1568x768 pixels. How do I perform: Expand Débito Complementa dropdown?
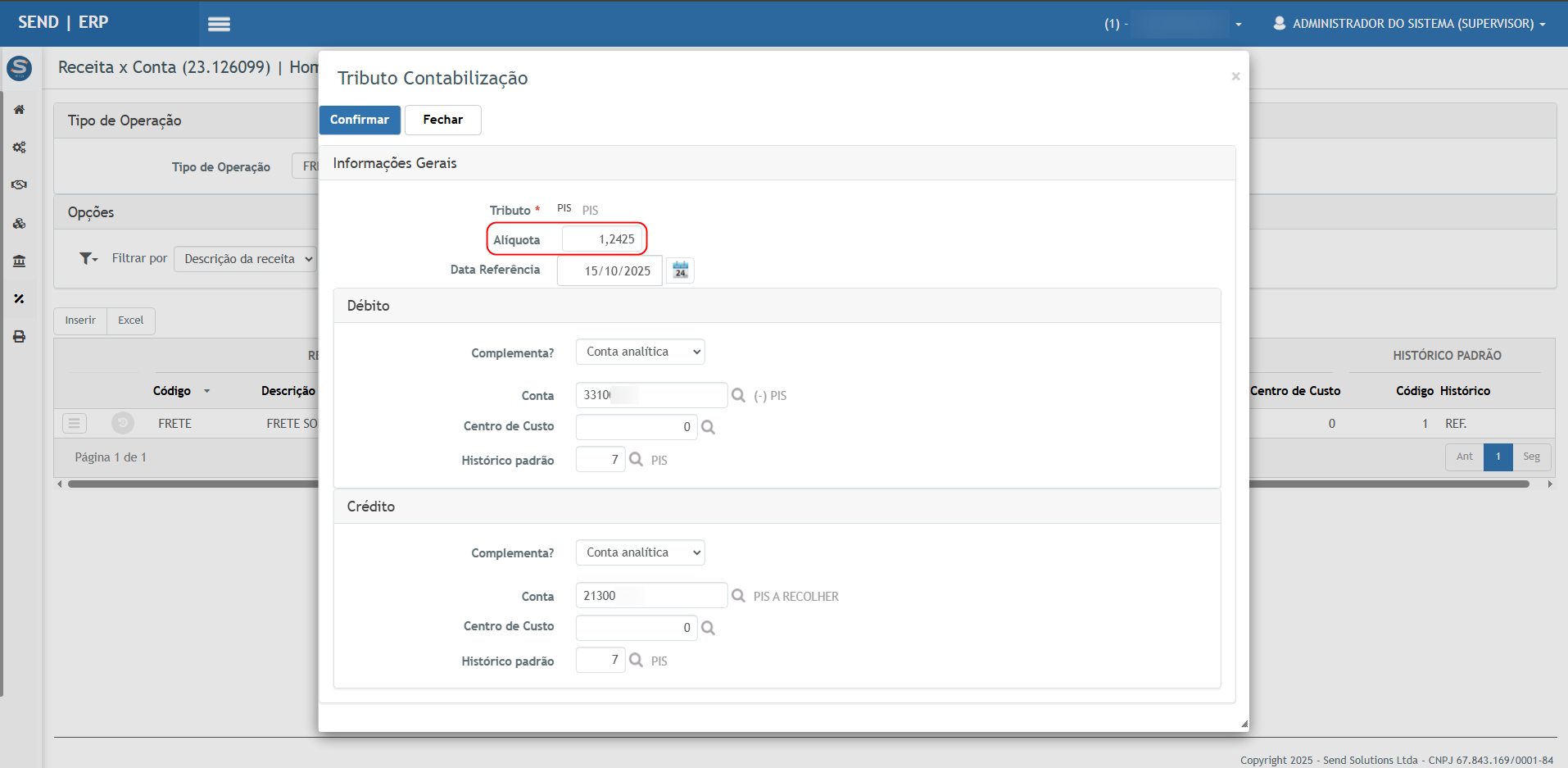640,352
